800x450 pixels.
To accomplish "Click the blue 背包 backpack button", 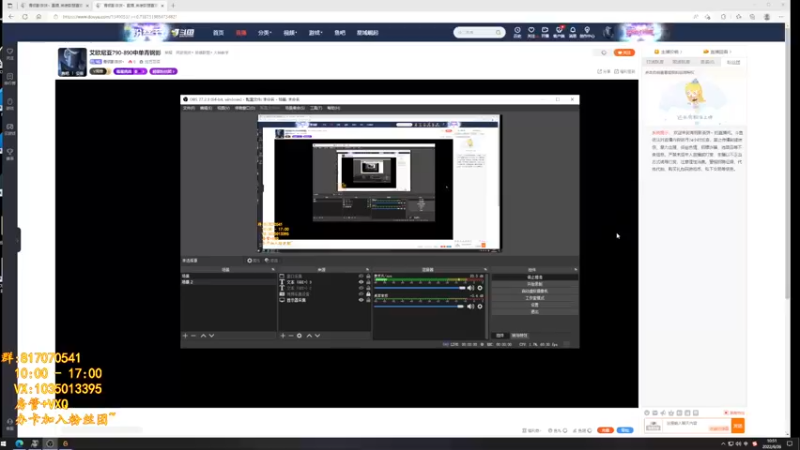I will coord(625,430).
